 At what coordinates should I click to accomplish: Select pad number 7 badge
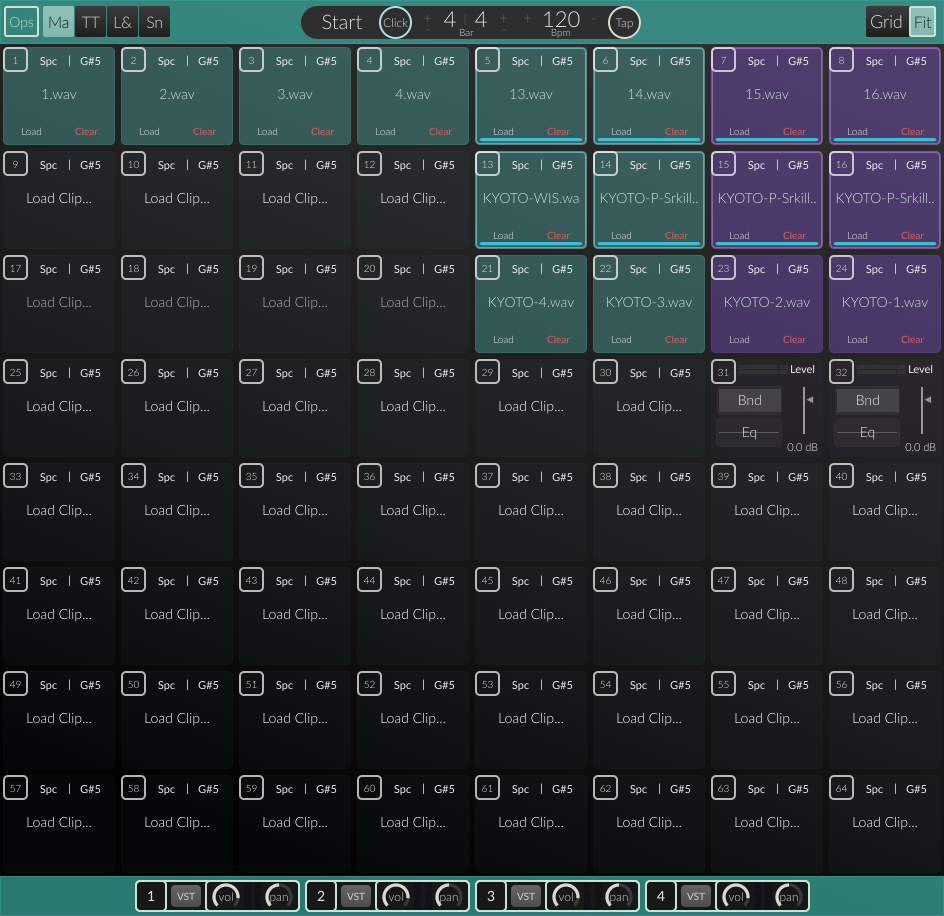click(723, 61)
